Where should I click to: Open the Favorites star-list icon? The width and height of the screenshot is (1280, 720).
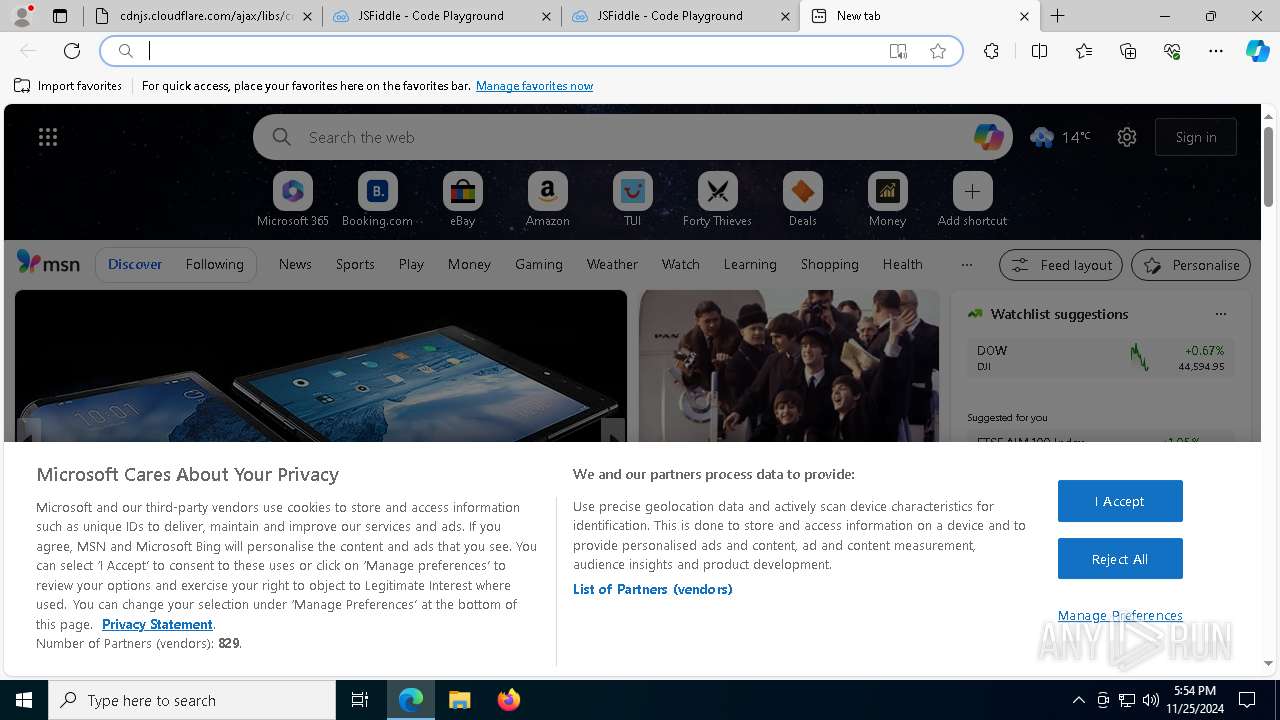1084,51
